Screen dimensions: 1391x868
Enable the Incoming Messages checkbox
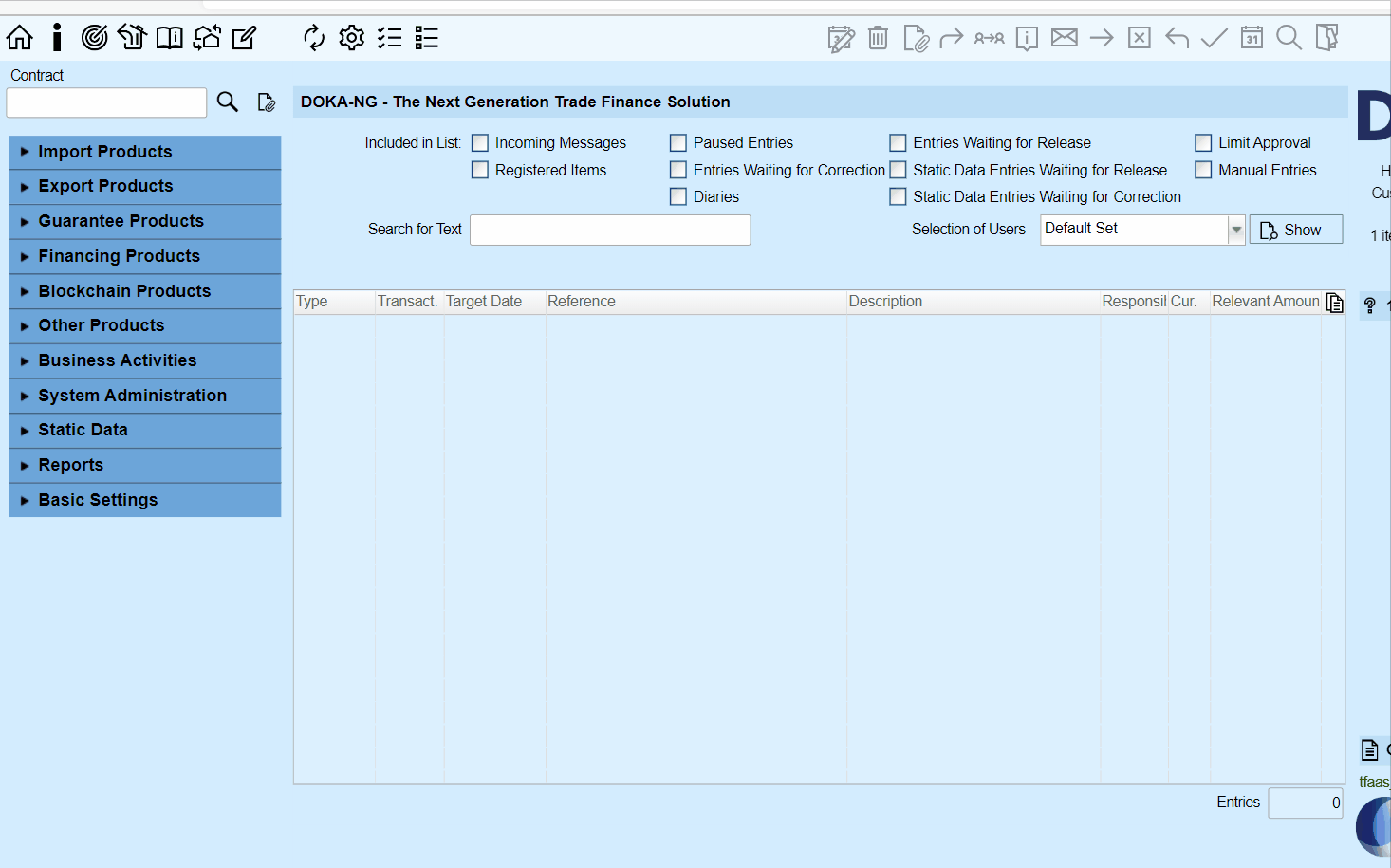coord(480,143)
